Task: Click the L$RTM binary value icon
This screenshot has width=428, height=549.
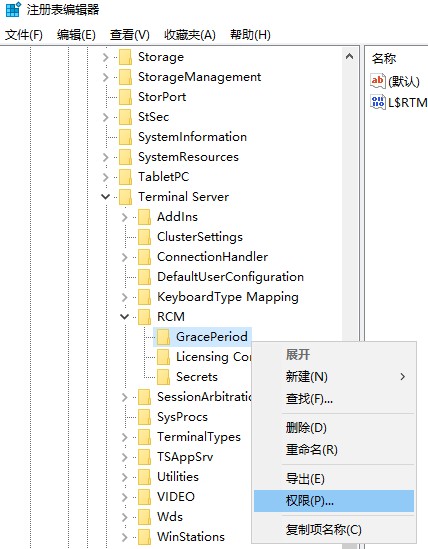Action: click(378, 102)
